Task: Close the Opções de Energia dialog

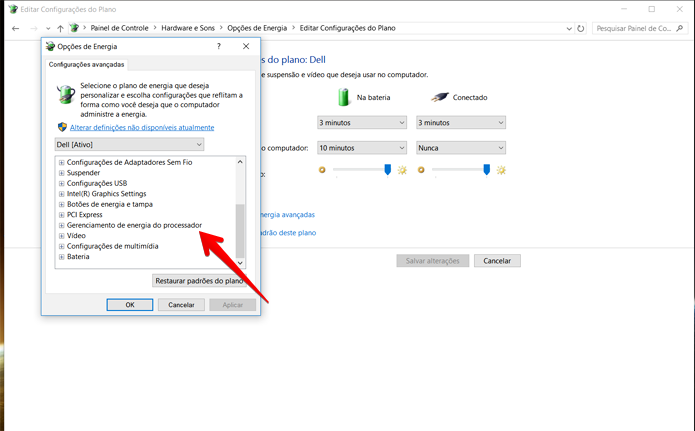Action: [246, 46]
